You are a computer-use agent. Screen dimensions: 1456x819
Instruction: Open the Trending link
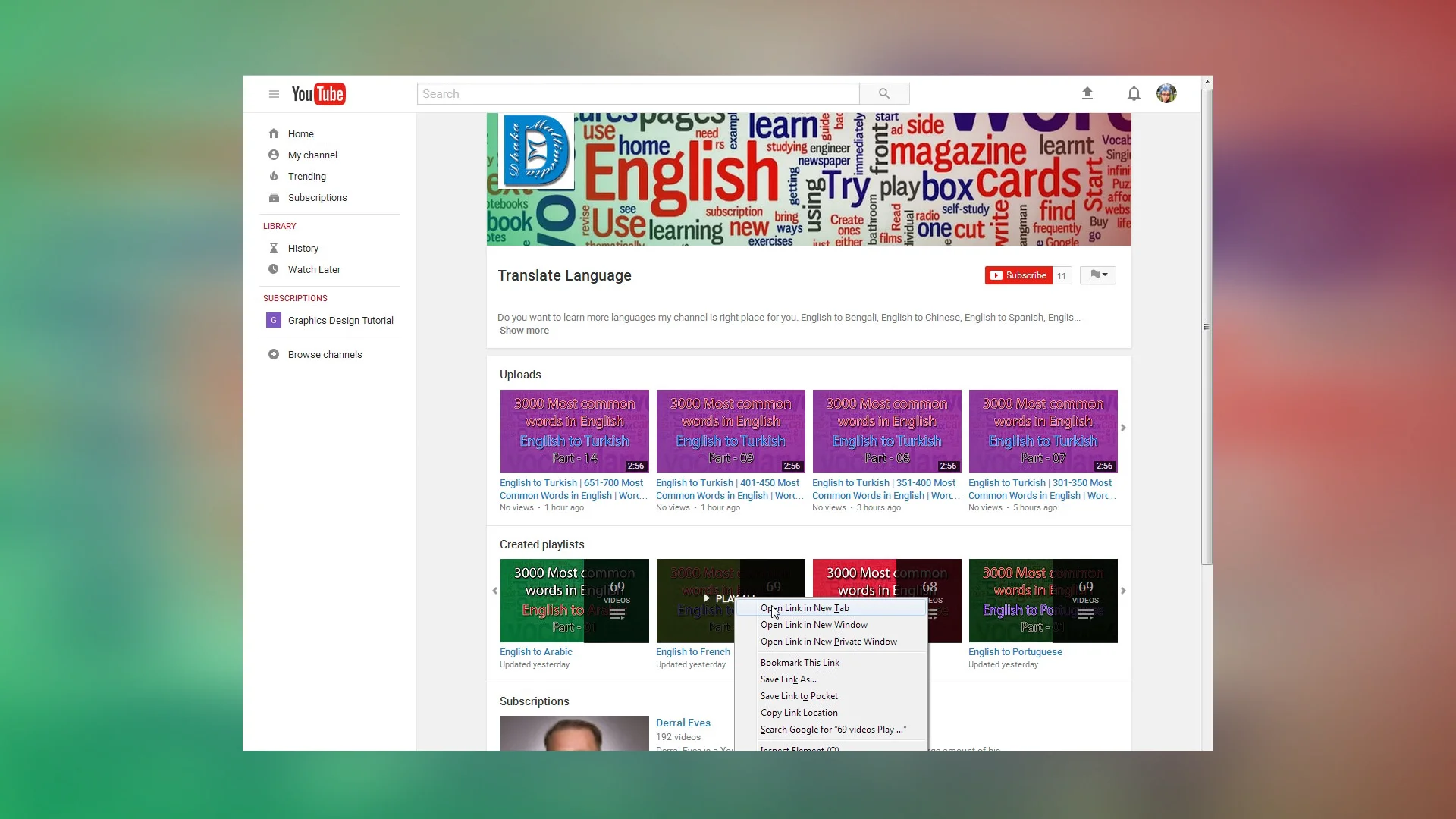click(306, 176)
